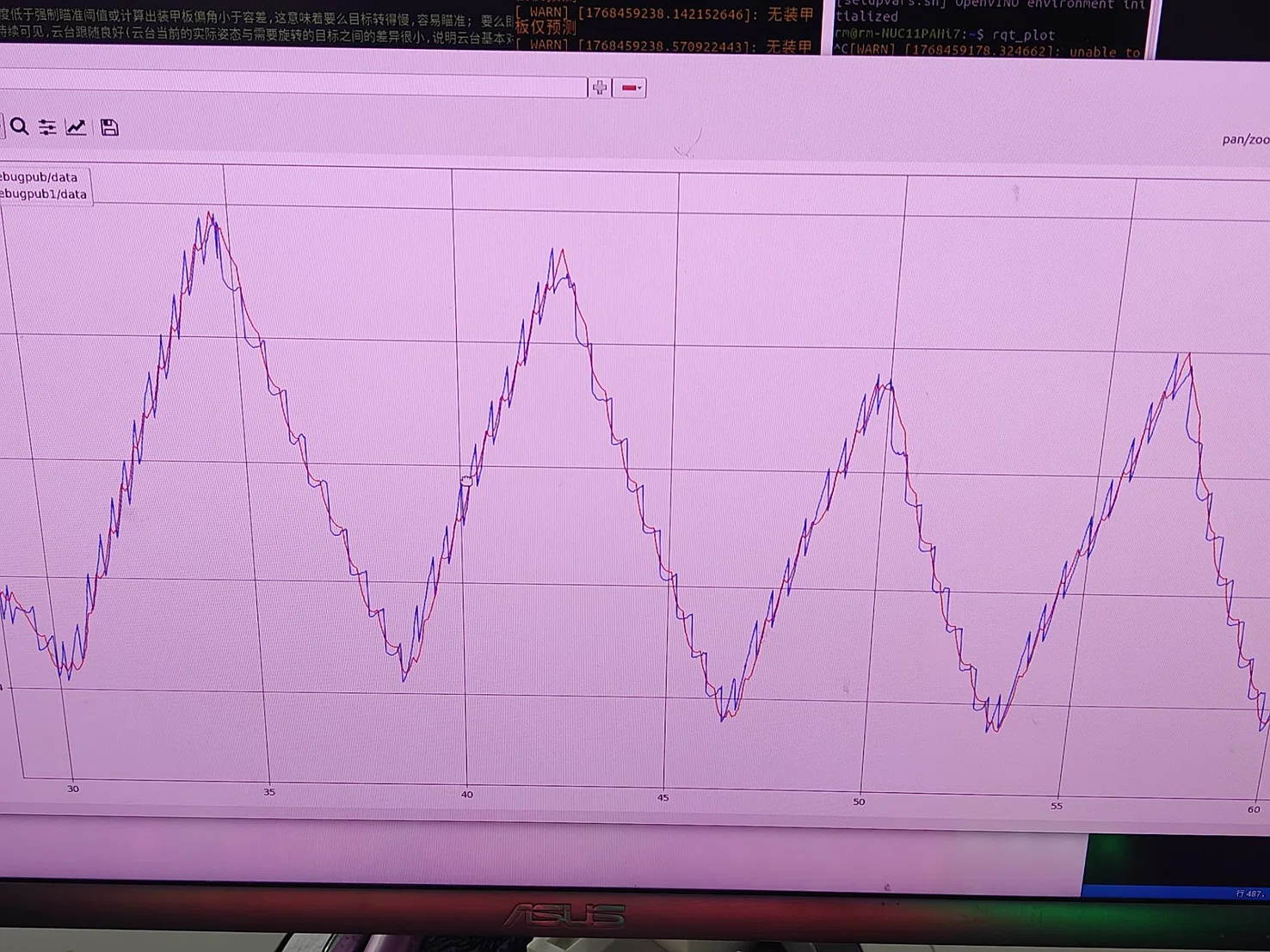Select the WARN line with timestamp 1768459238.570922443

664,46
